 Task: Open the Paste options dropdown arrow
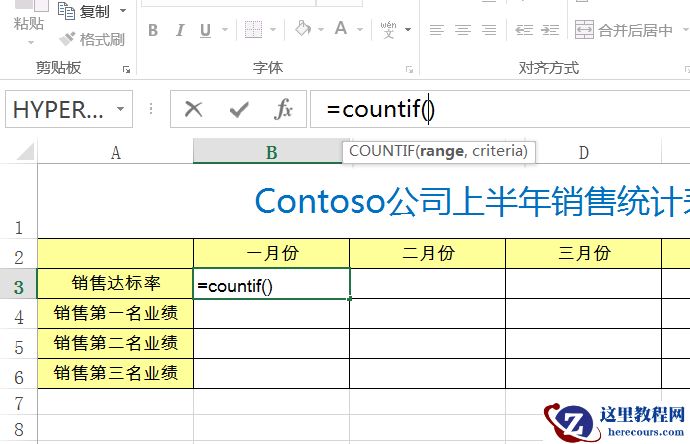point(30,43)
